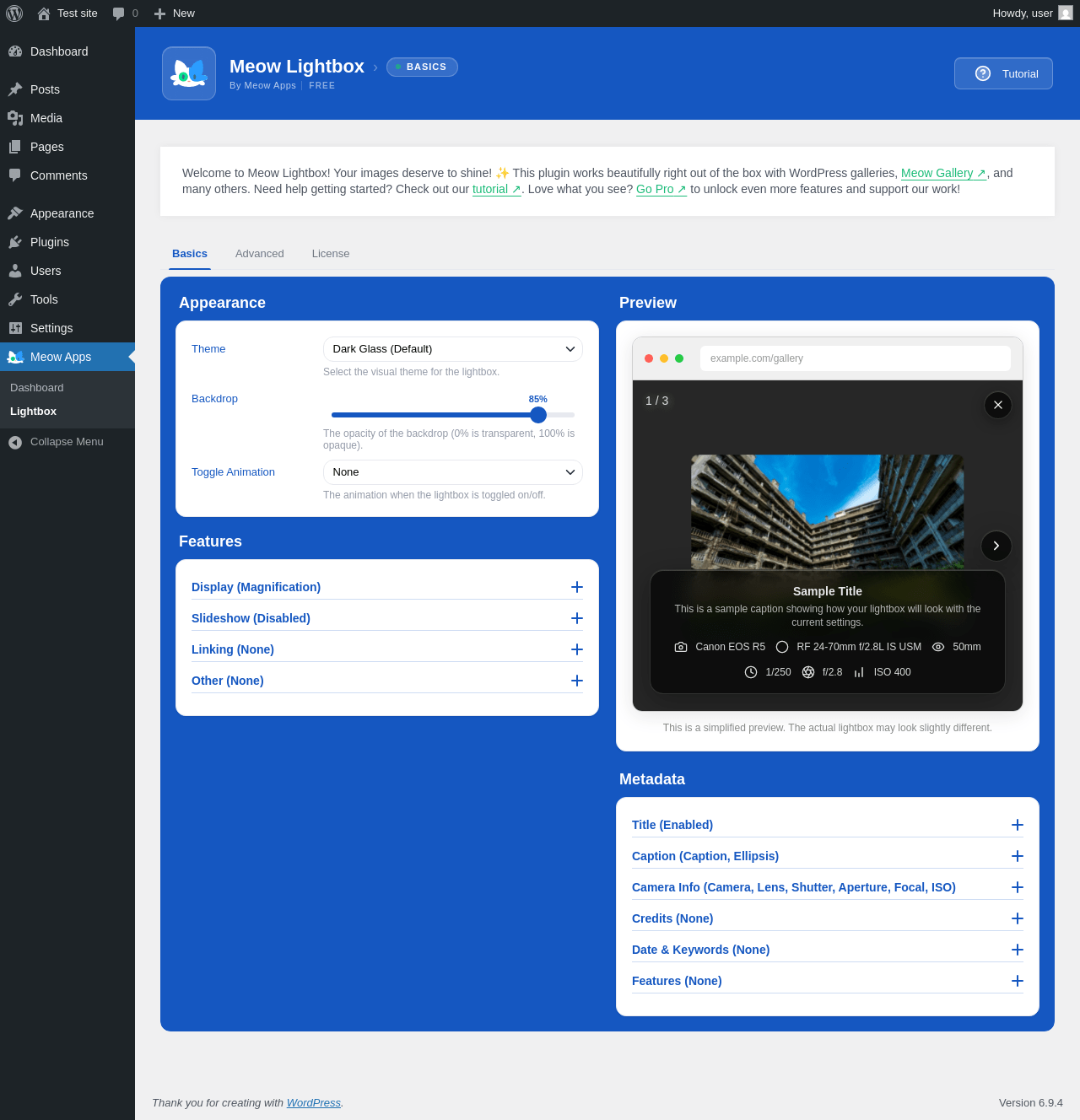Click the preview address bar example.com/gallery
The height and width of the screenshot is (1120, 1080).
[856, 358]
